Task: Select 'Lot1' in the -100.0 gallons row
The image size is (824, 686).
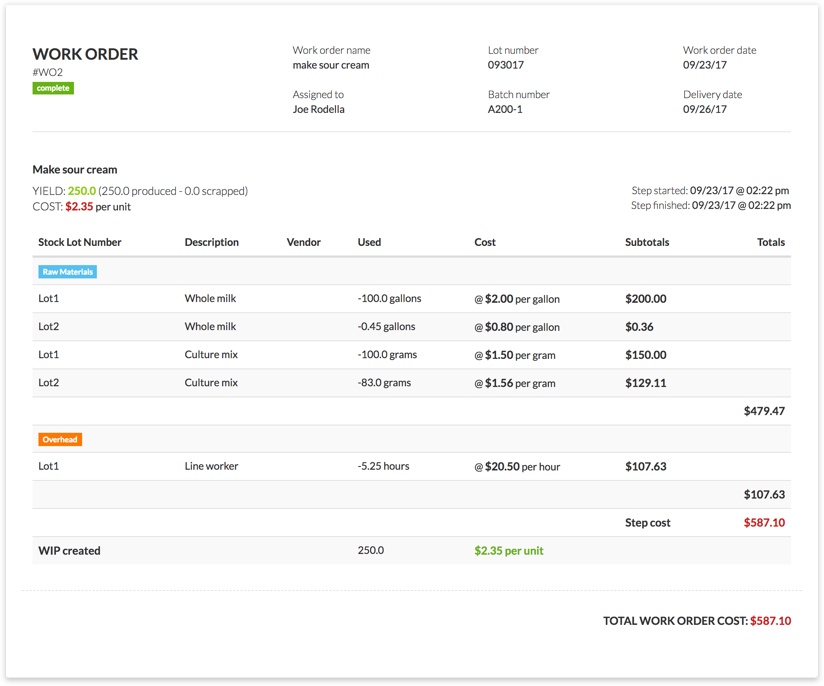Action: pyautogui.click(x=48, y=299)
